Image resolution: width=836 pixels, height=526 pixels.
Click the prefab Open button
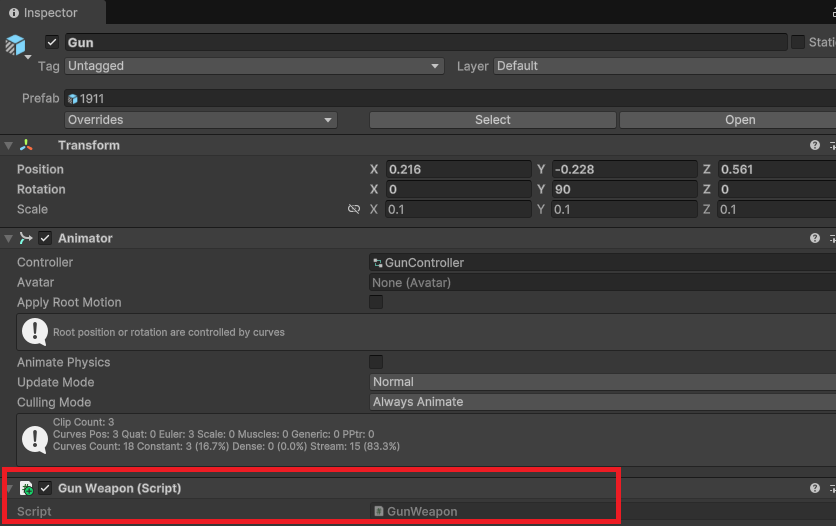[728, 120]
